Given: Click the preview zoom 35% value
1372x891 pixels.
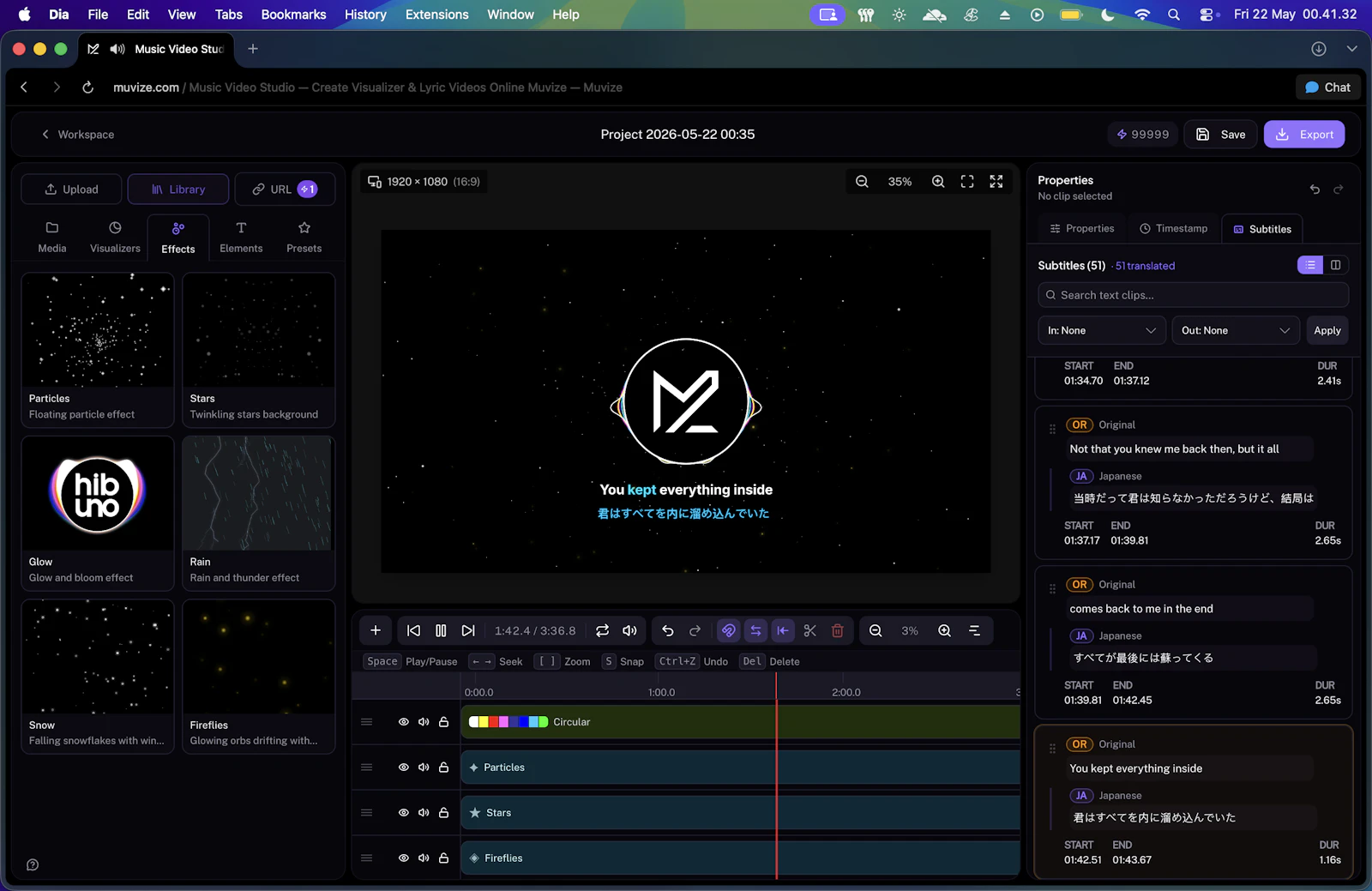Looking at the screenshot, I should tap(900, 182).
